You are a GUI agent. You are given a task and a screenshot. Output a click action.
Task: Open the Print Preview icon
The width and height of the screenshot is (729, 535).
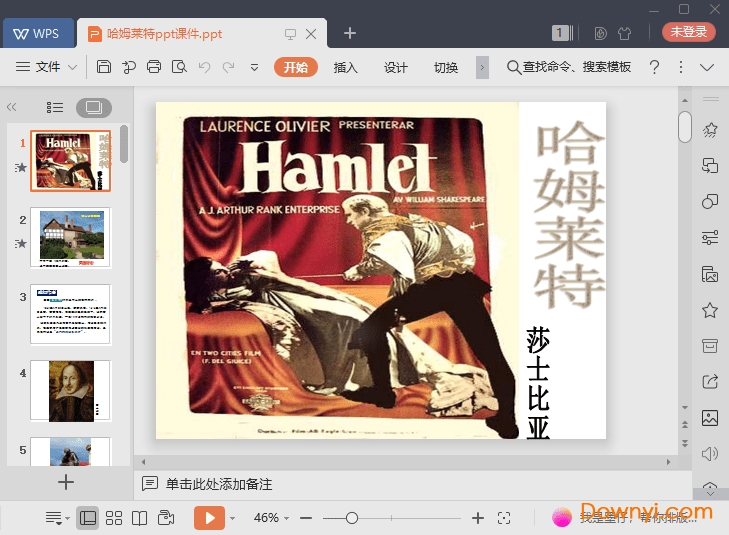pos(179,67)
